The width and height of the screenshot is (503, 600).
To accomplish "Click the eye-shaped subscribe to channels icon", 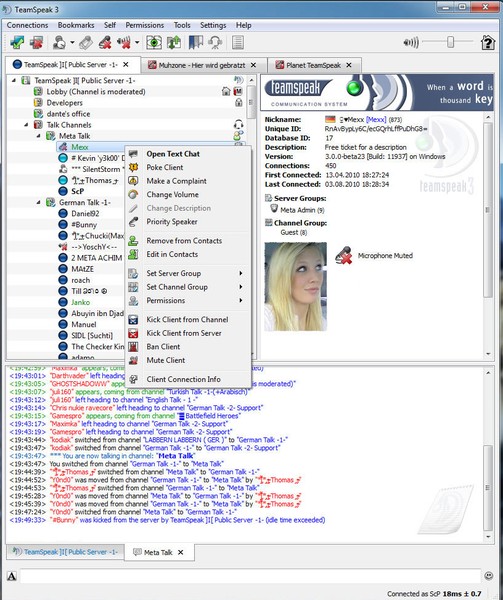I will pos(154,42).
